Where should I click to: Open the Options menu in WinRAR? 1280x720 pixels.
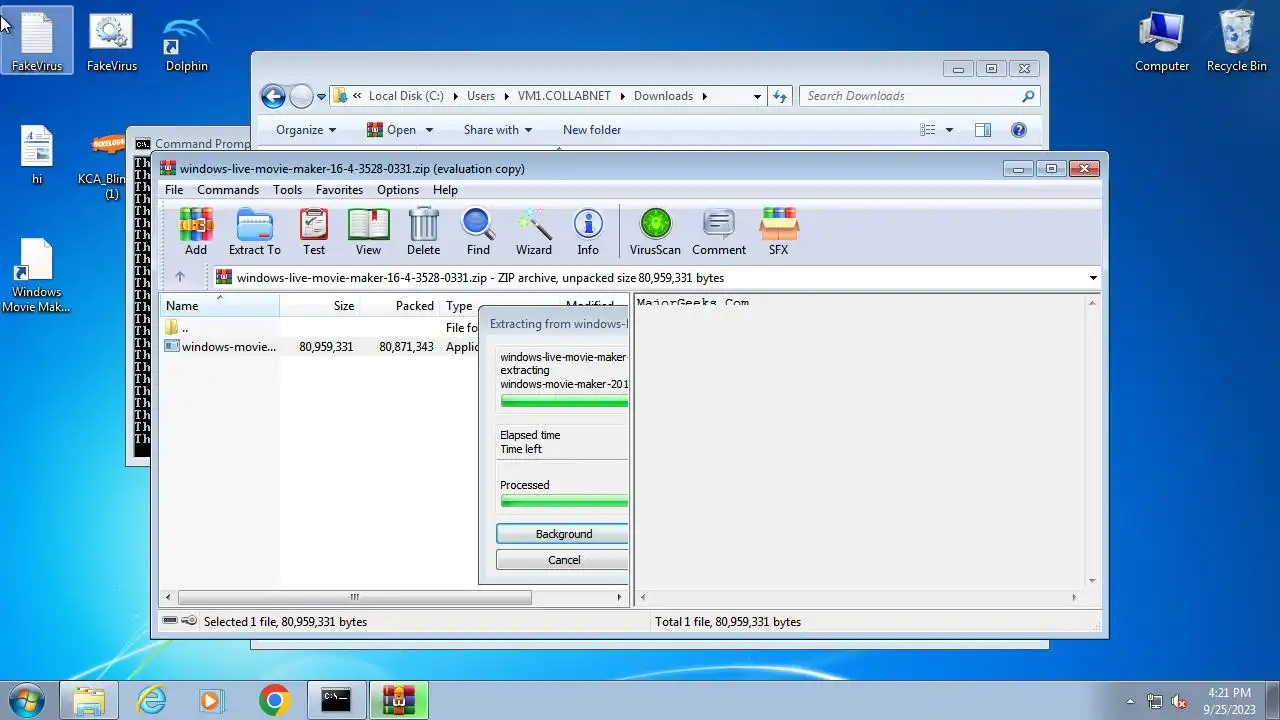point(398,190)
